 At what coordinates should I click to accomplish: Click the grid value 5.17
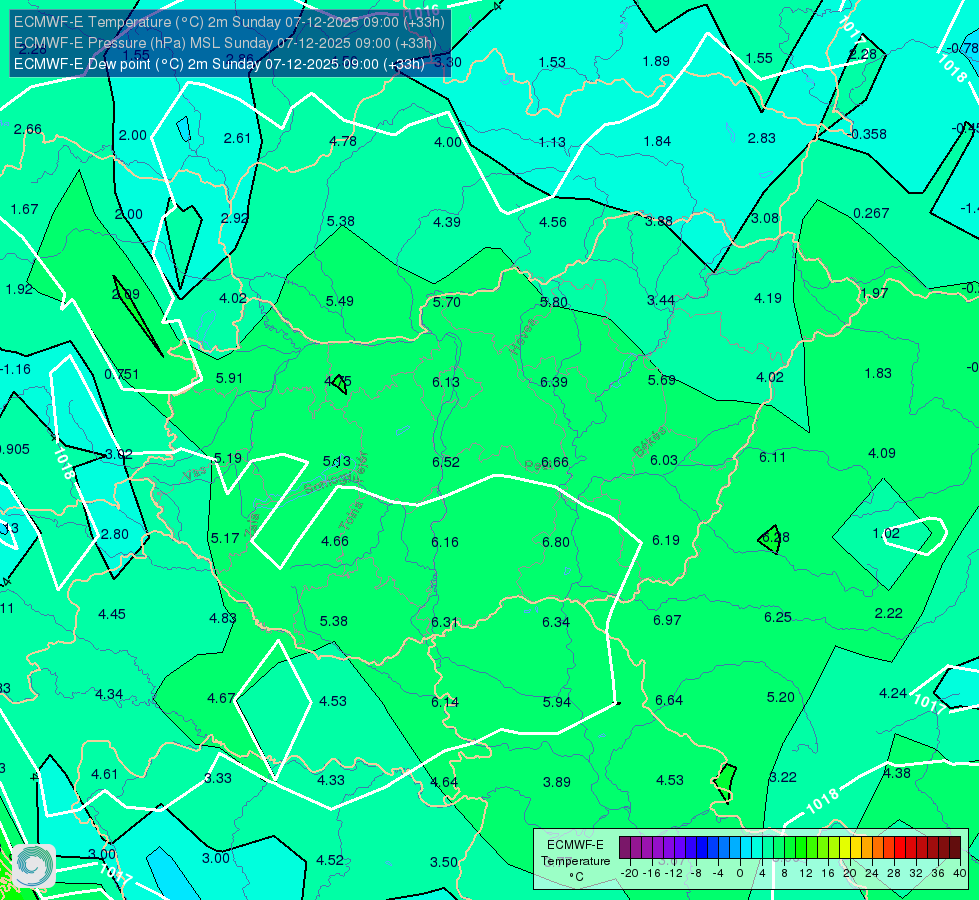coord(225,538)
